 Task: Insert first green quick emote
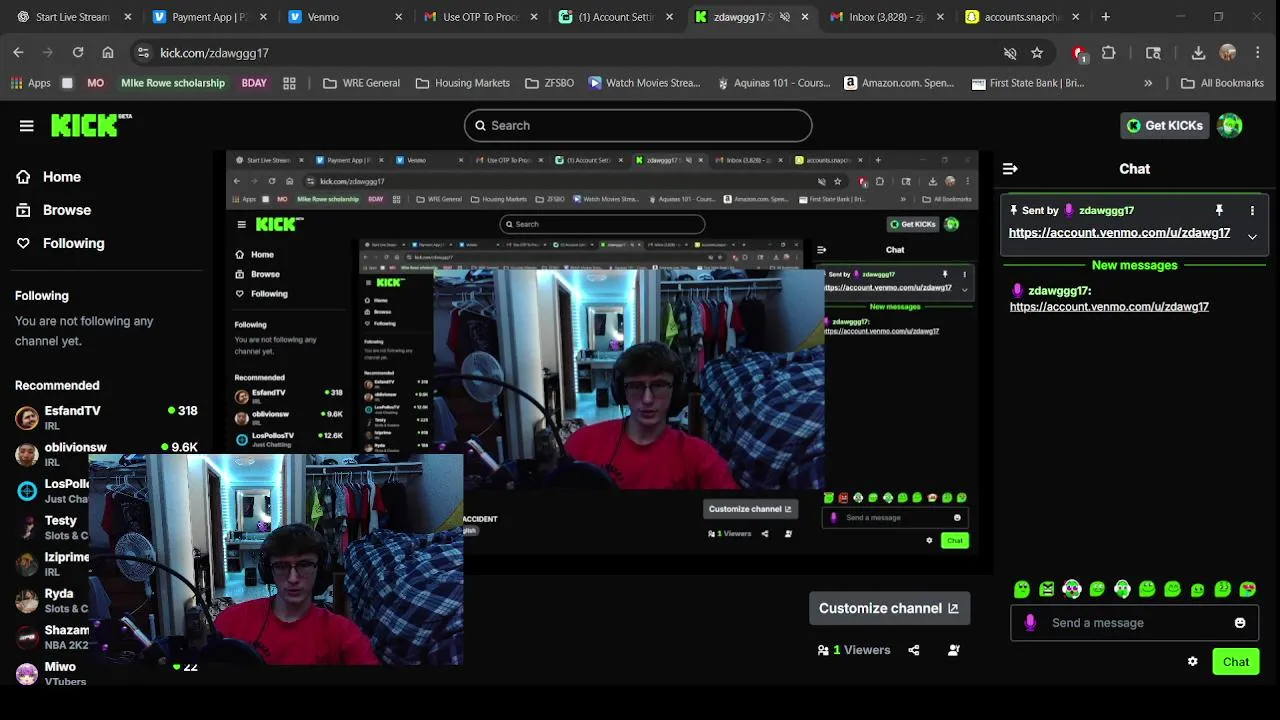click(x=1022, y=590)
